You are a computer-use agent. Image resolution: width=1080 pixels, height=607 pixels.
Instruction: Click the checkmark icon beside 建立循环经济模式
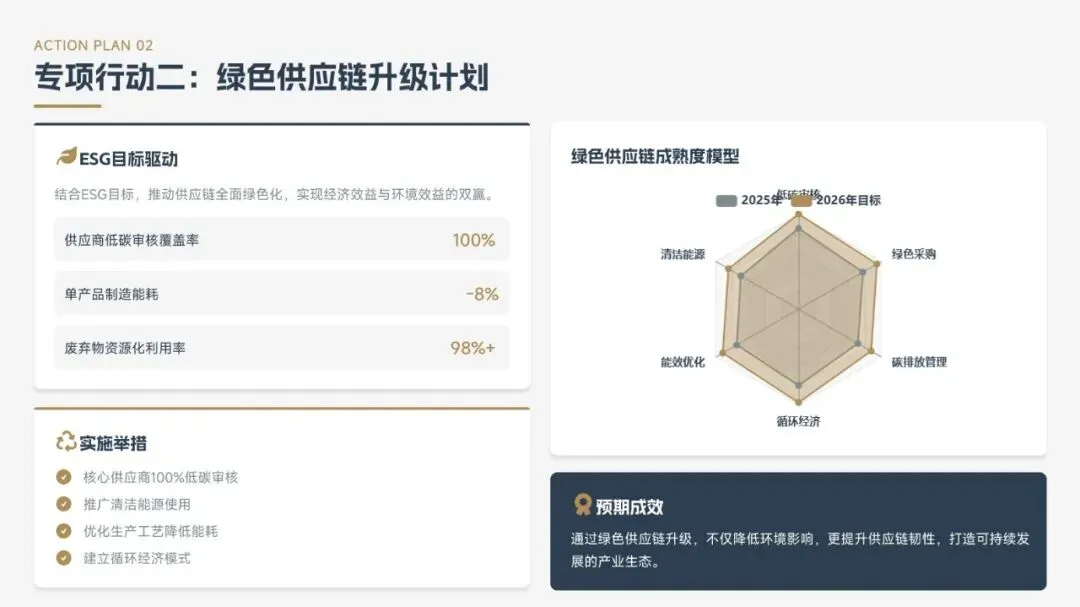tap(64, 557)
